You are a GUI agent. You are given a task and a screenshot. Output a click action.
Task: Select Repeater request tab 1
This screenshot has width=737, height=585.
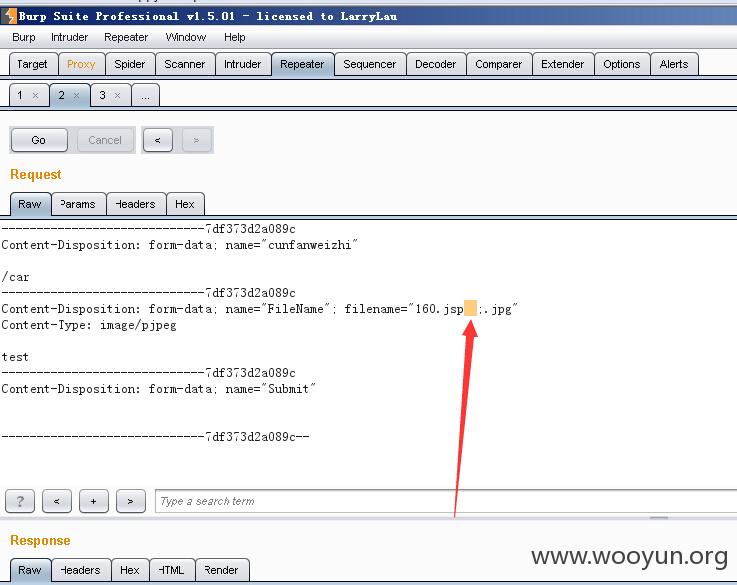click(20, 95)
